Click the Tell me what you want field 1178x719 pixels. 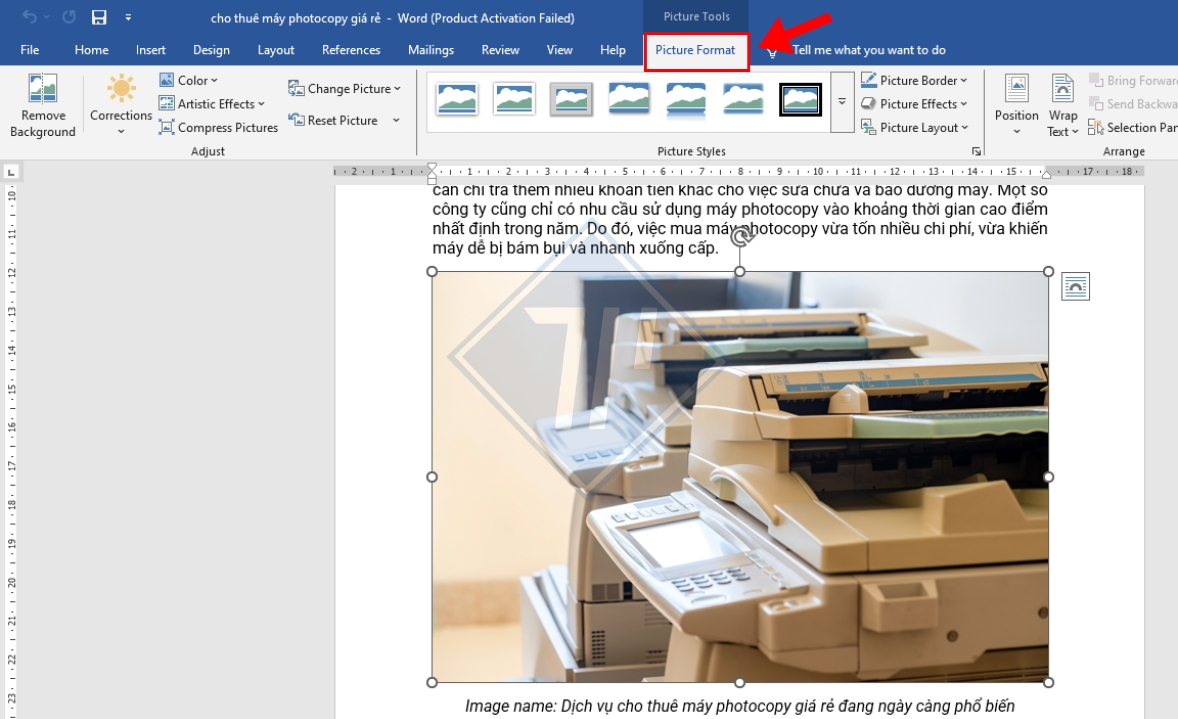pos(868,50)
